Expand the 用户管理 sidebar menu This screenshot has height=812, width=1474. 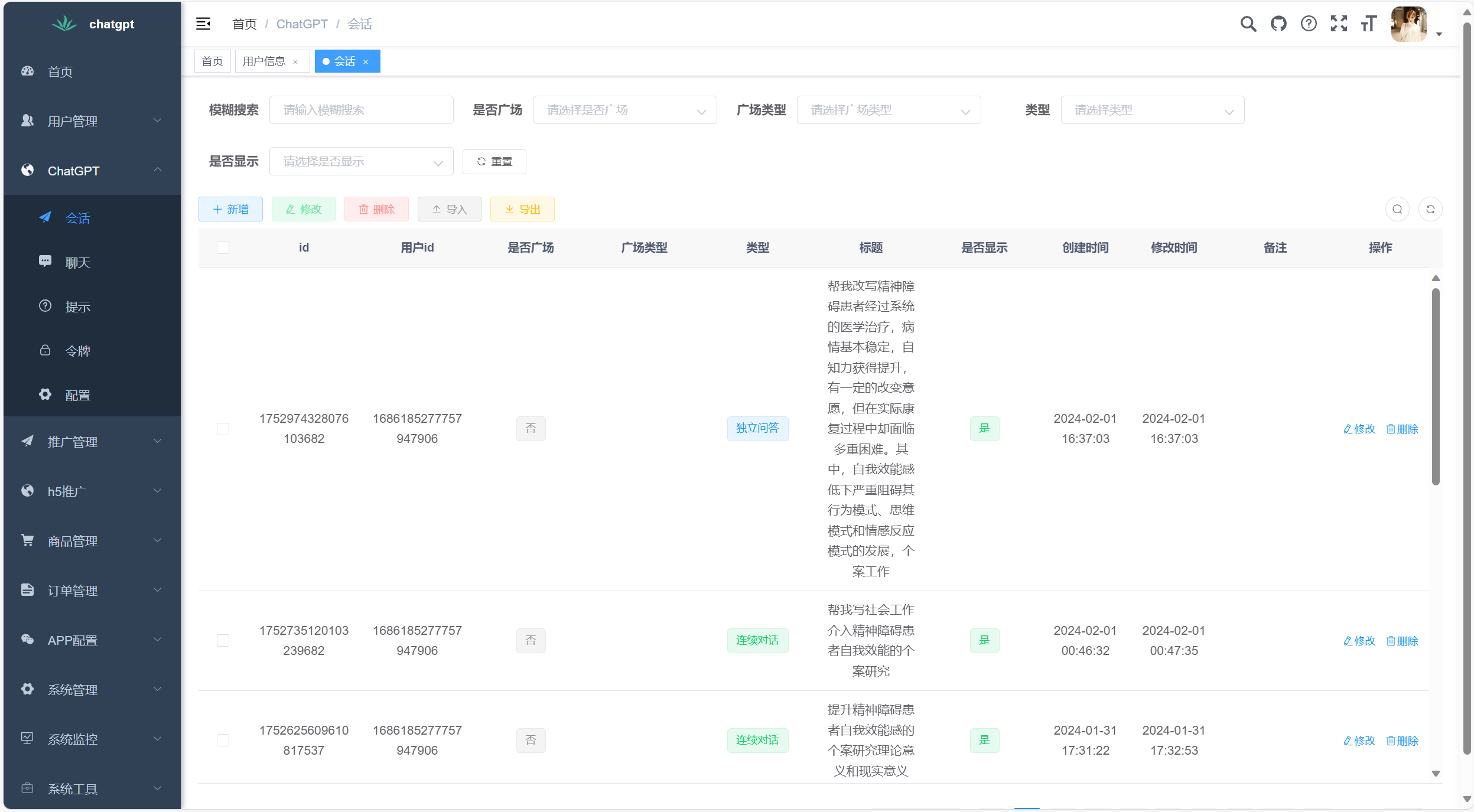[x=92, y=121]
